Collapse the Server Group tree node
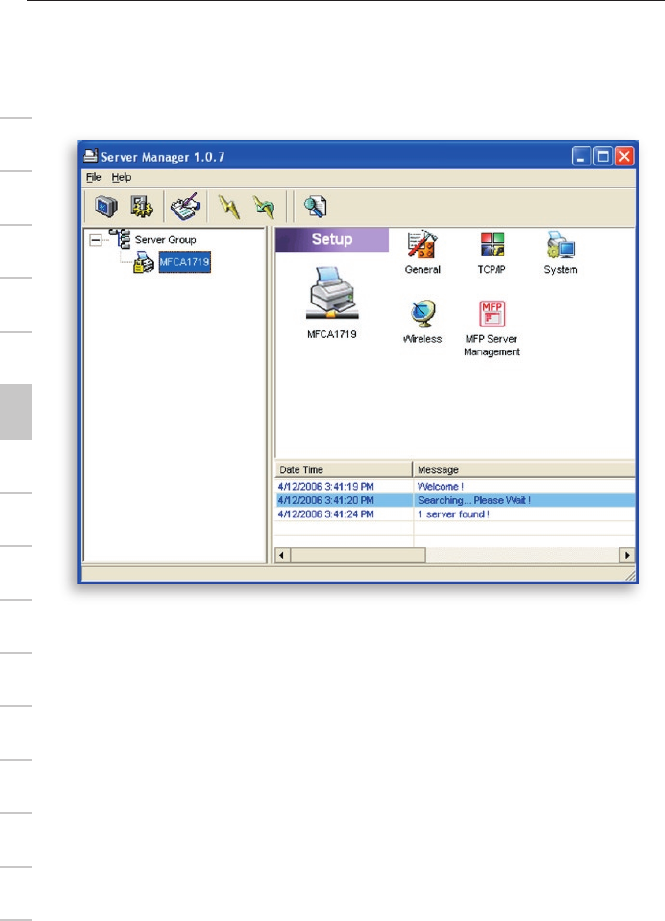Viewport: 665px width, 921px height. pos(95,240)
